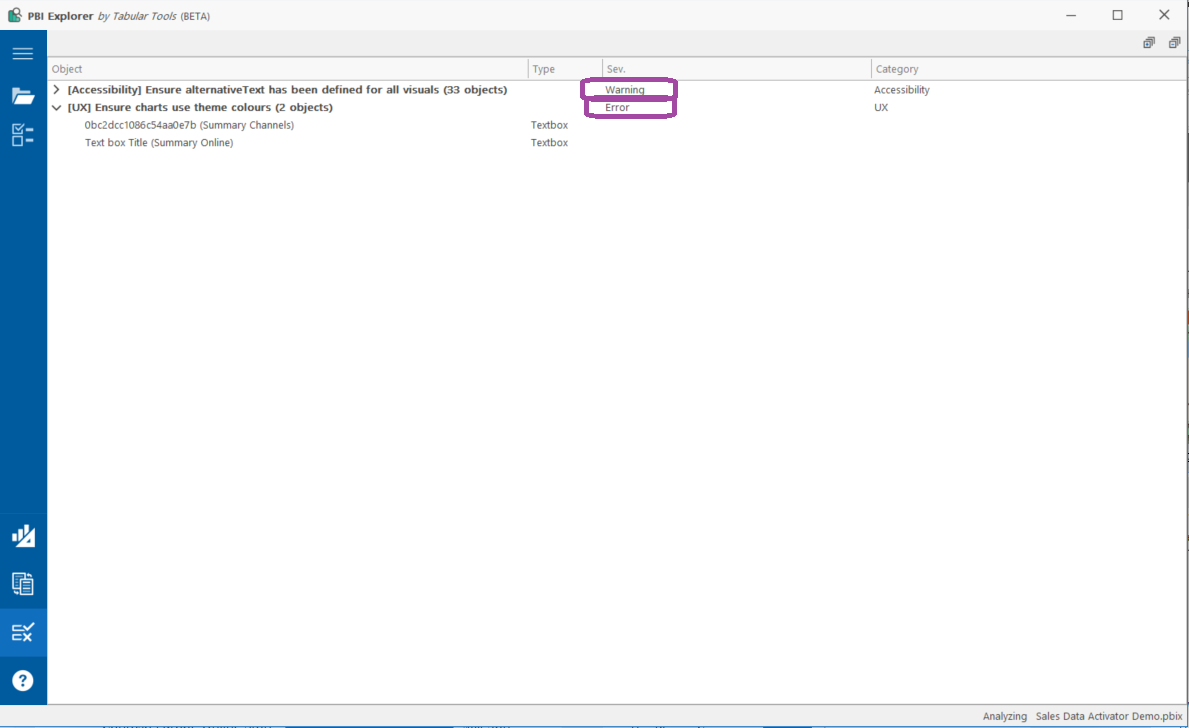The image size is (1189, 728).
Task: Select the Summary Channels textbox entry
Action: tap(190, 125)
